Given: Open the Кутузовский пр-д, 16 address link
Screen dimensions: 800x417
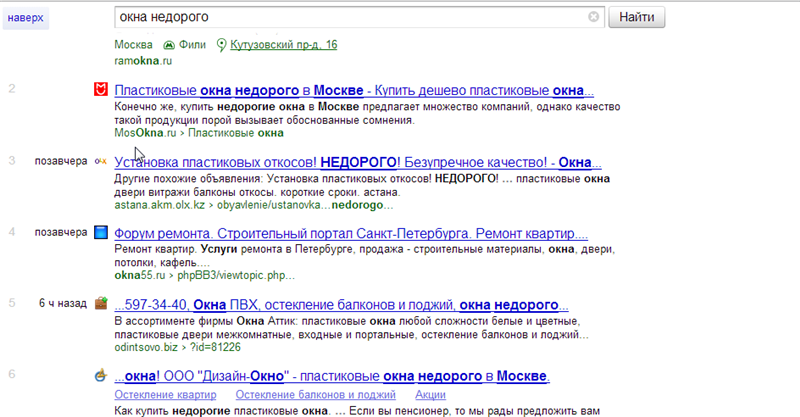Looking at the screenshot, I should [284, 45].
